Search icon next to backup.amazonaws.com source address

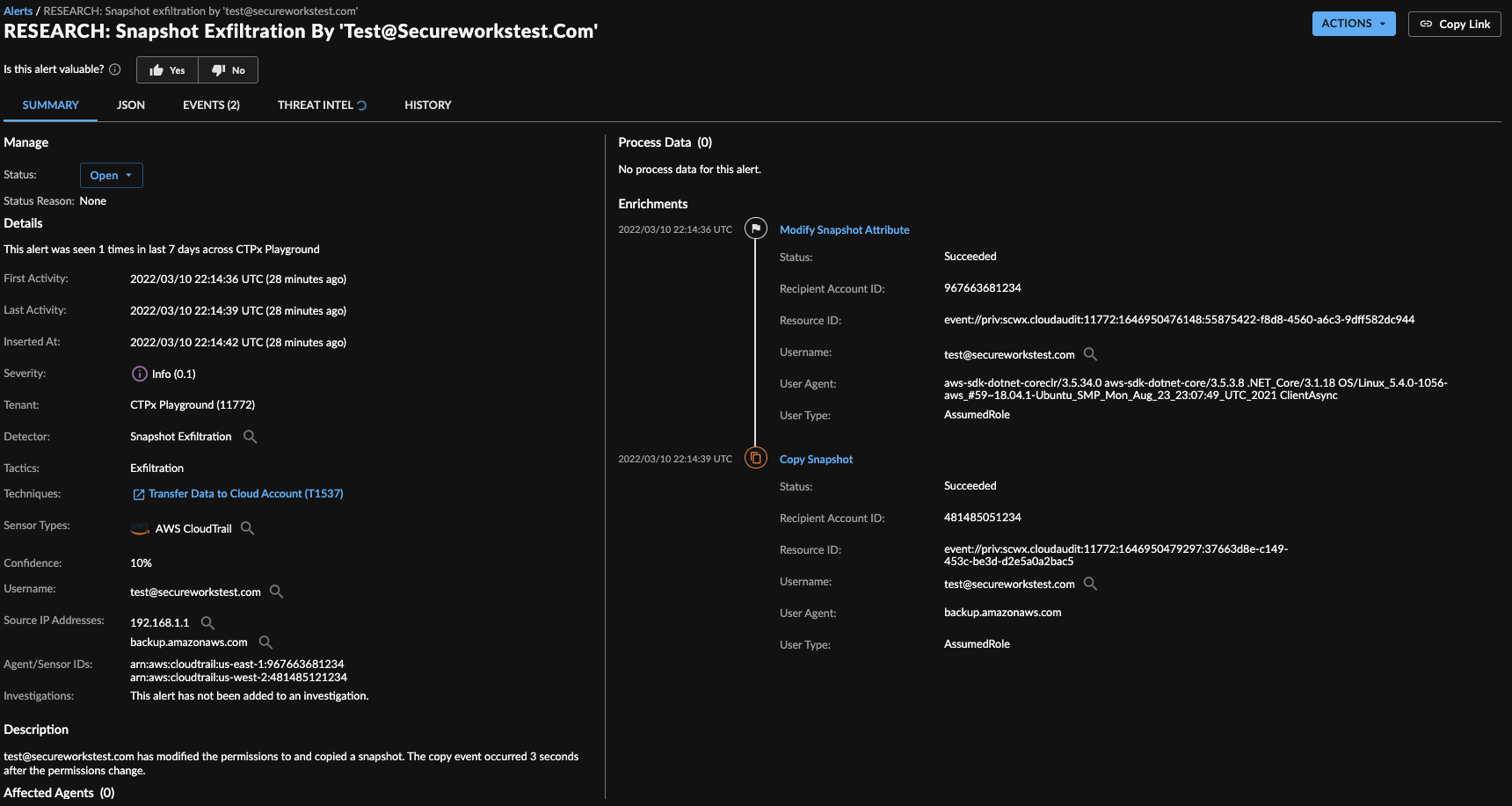coord(265,643)
